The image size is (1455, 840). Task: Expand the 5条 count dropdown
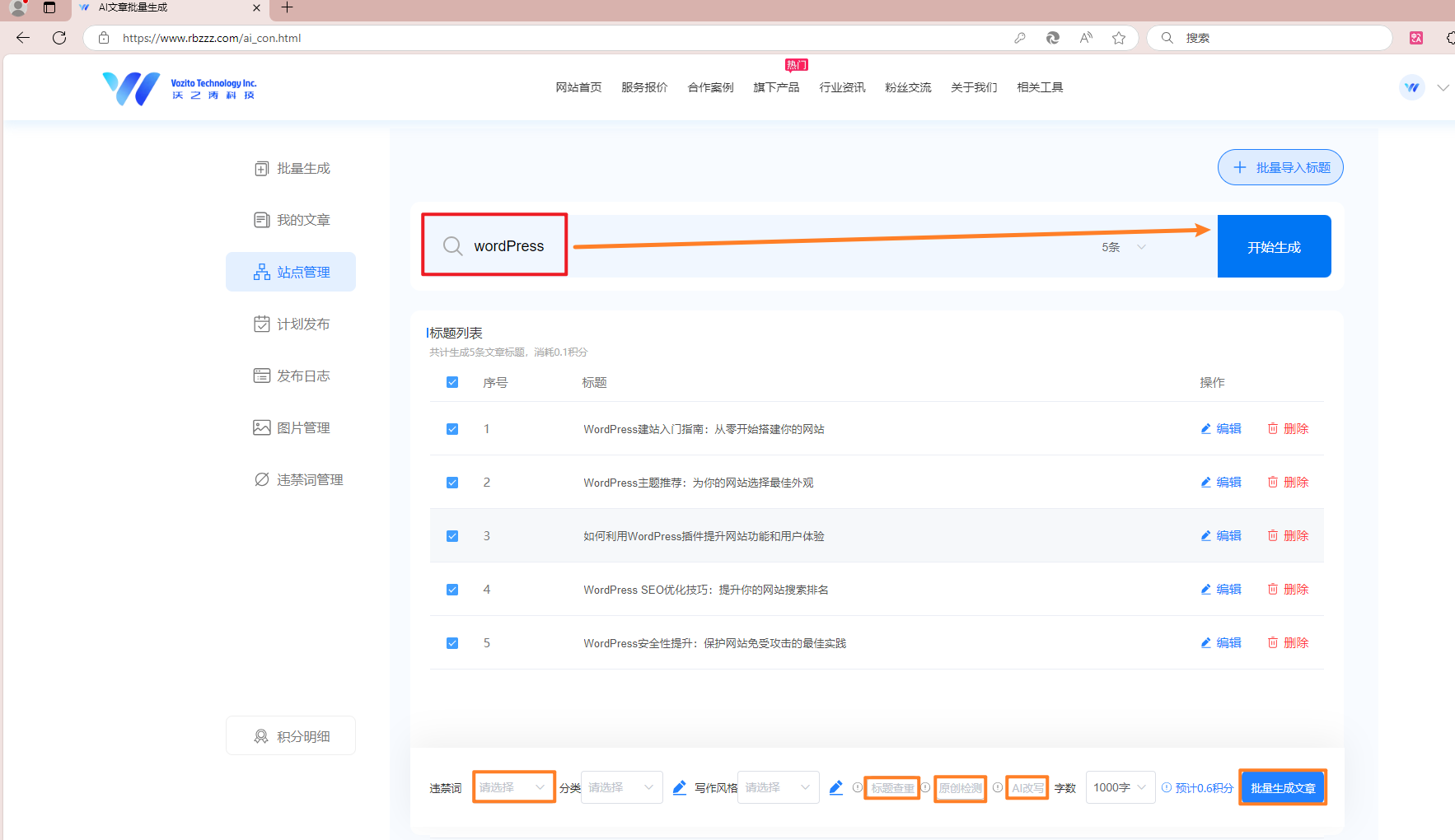coord(1124,247)
